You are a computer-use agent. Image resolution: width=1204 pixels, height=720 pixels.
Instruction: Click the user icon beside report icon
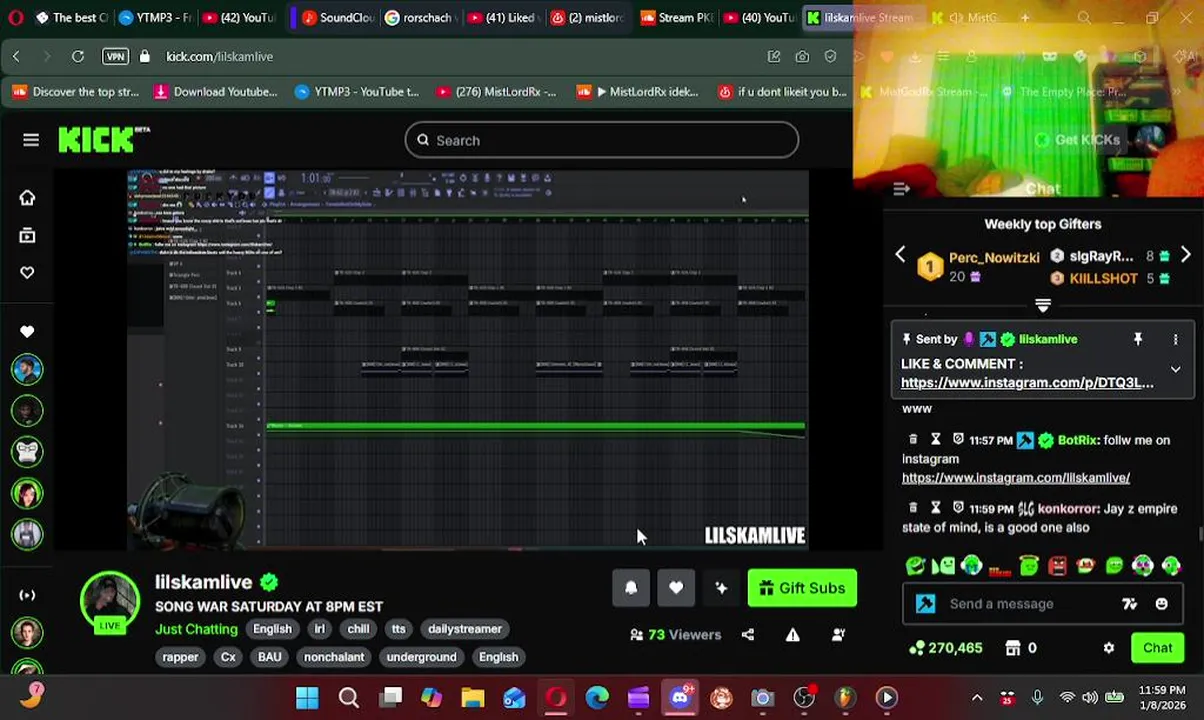838,634
